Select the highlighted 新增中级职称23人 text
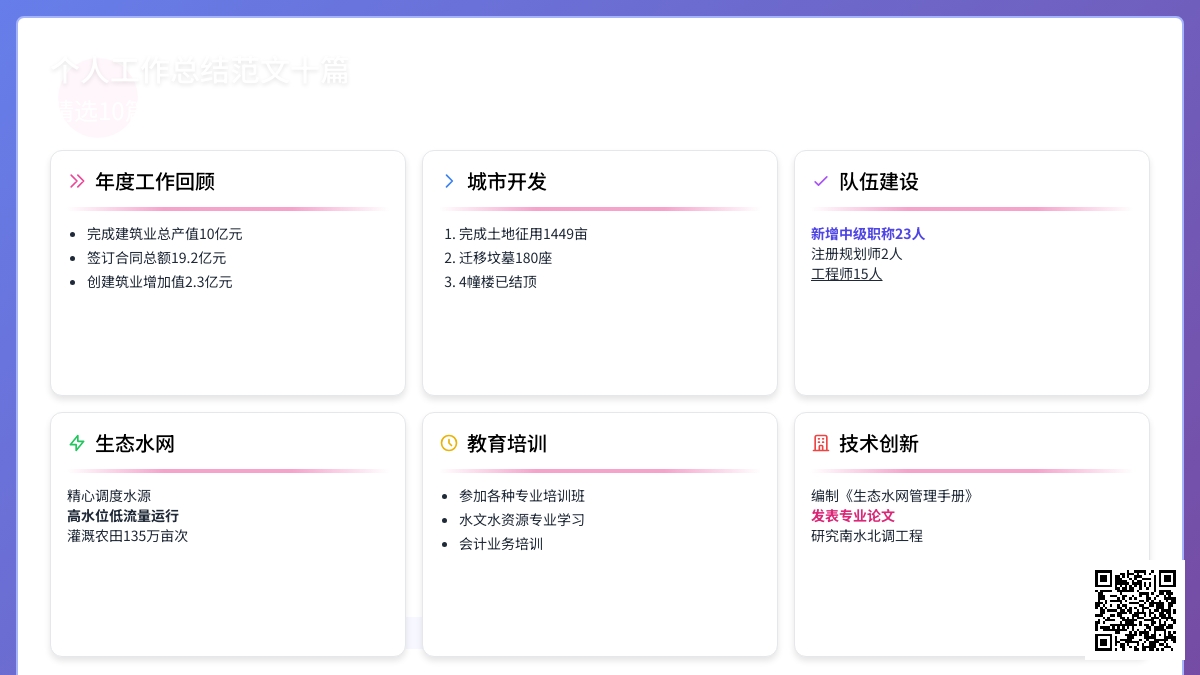1200x675 pixels. tap(867, 234)
